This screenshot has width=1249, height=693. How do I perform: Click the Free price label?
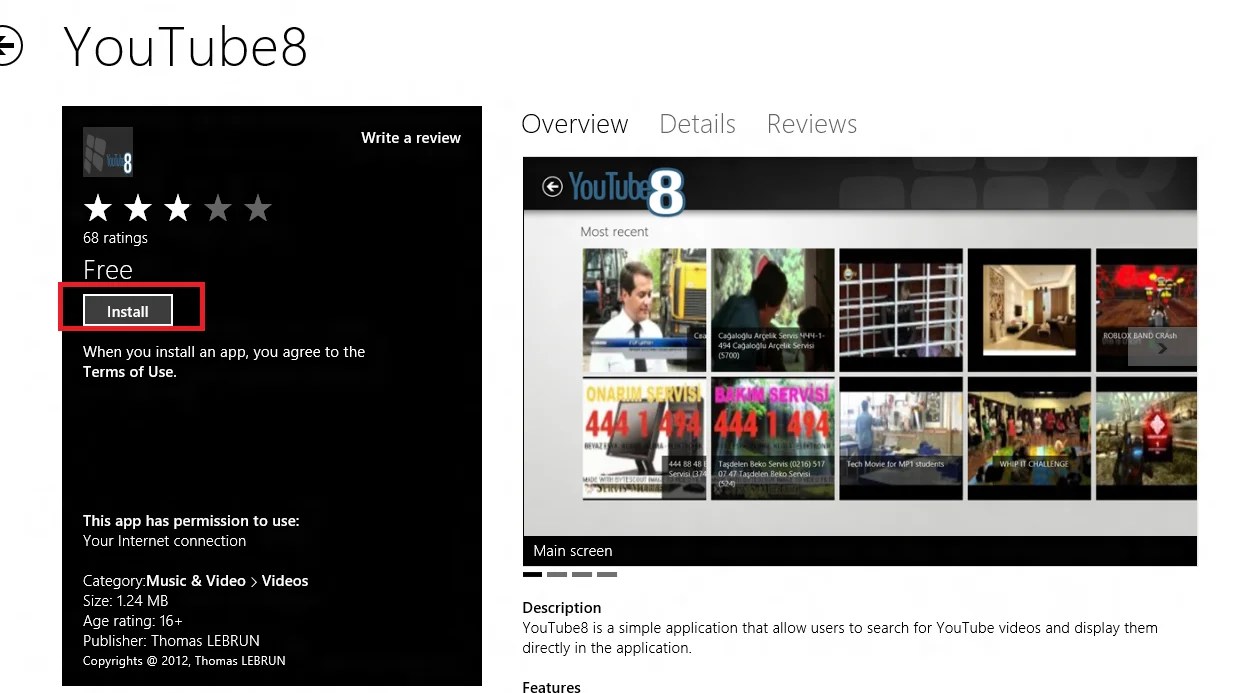(108, 270)
